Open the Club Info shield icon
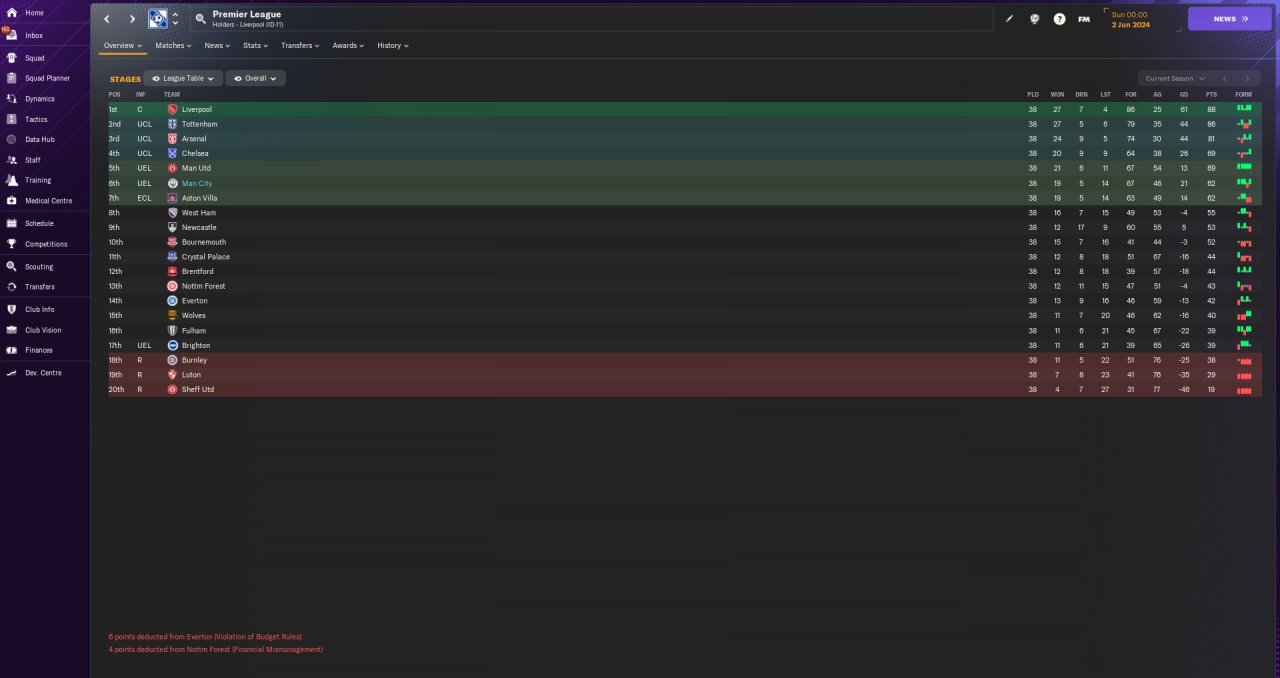Image resolution: width=1280 pixels, height=678 pixels. coord(11,310)
